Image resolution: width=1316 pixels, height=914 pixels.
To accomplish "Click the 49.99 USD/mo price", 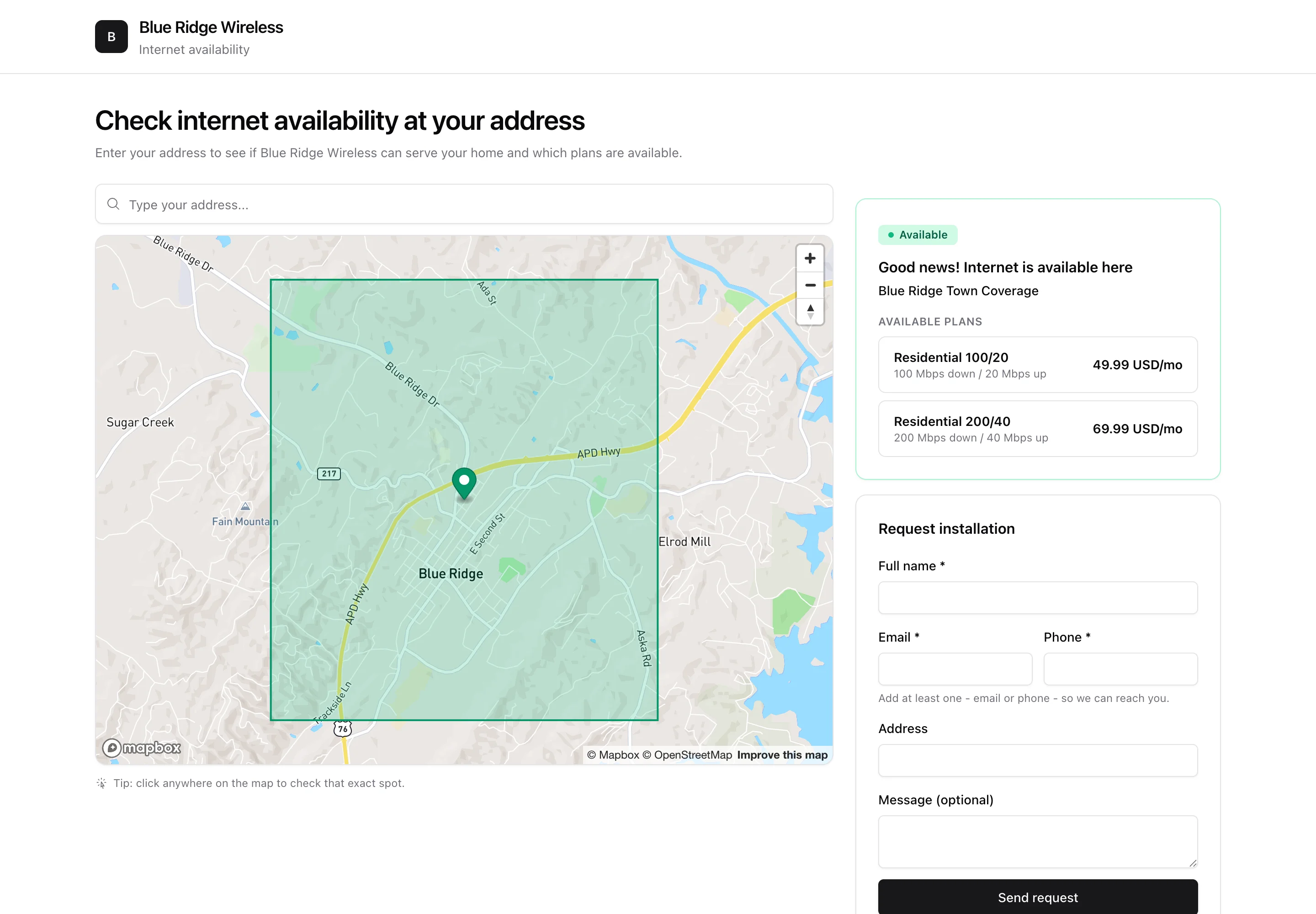I will (x=1137, y=365).
